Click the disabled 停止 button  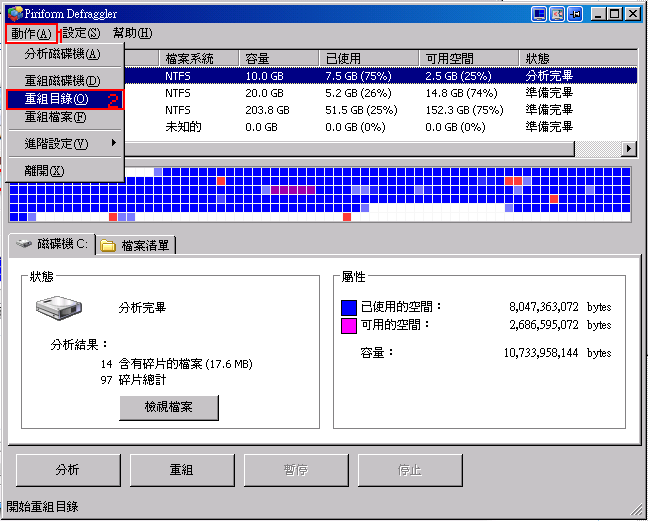coord(410,470)
